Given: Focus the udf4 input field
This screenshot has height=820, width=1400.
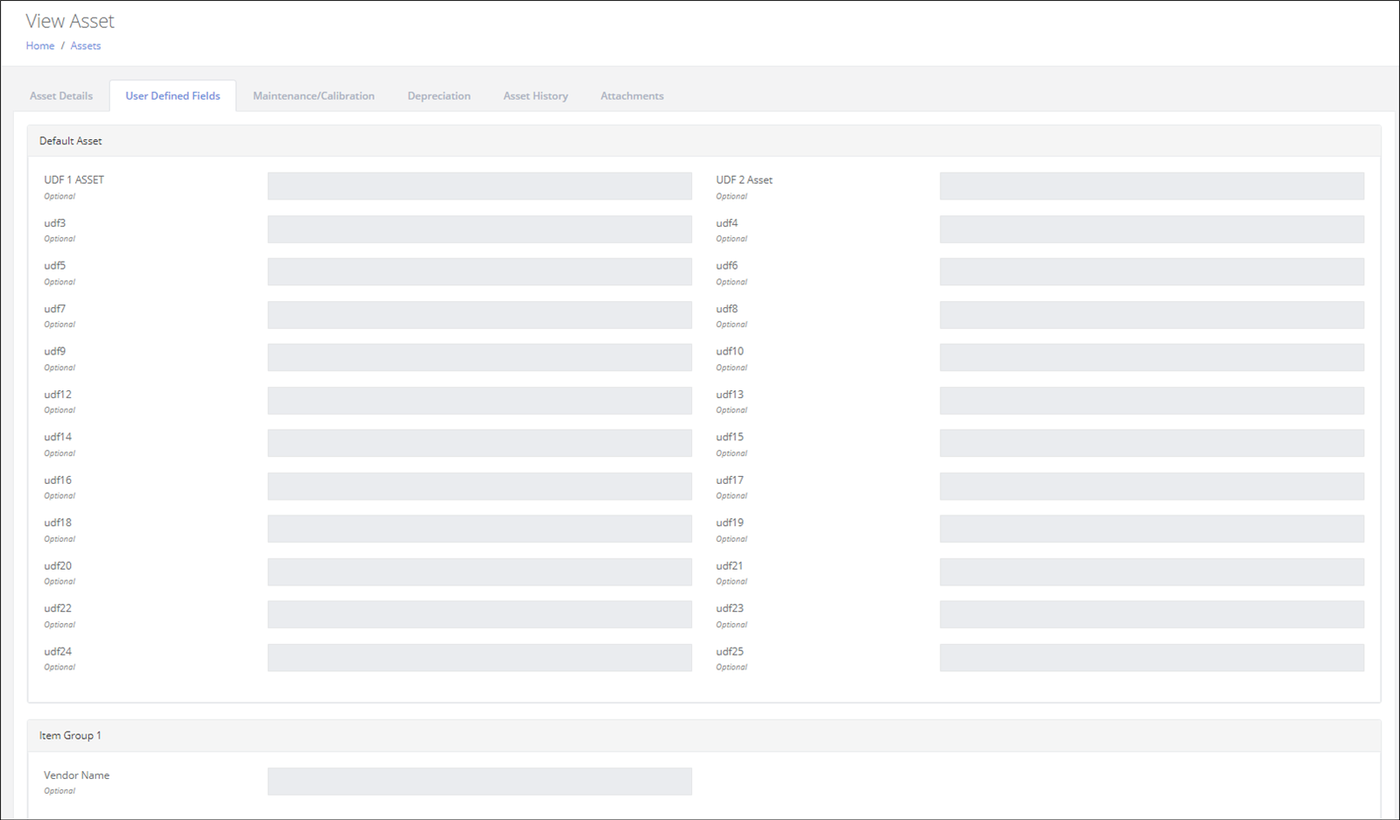Looking at the screenshot, I should tap(1152, 229).
